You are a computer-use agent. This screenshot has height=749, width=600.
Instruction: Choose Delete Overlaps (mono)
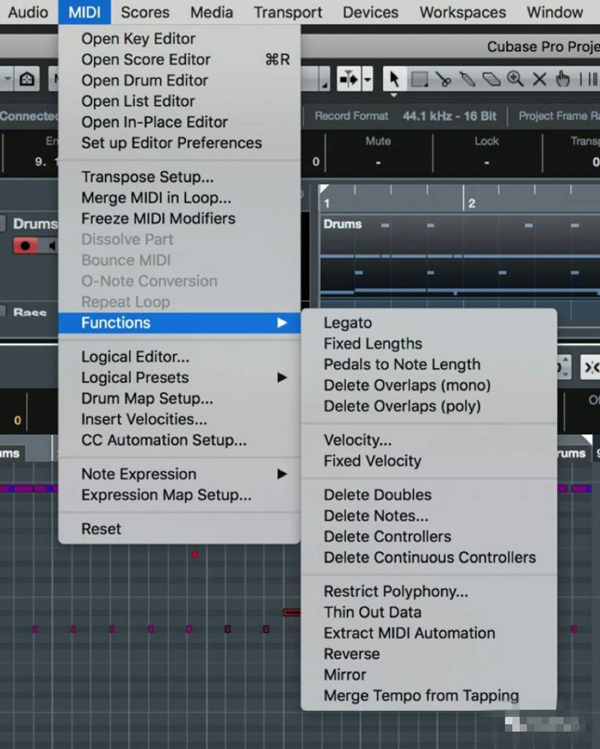[x=429, y=385]
